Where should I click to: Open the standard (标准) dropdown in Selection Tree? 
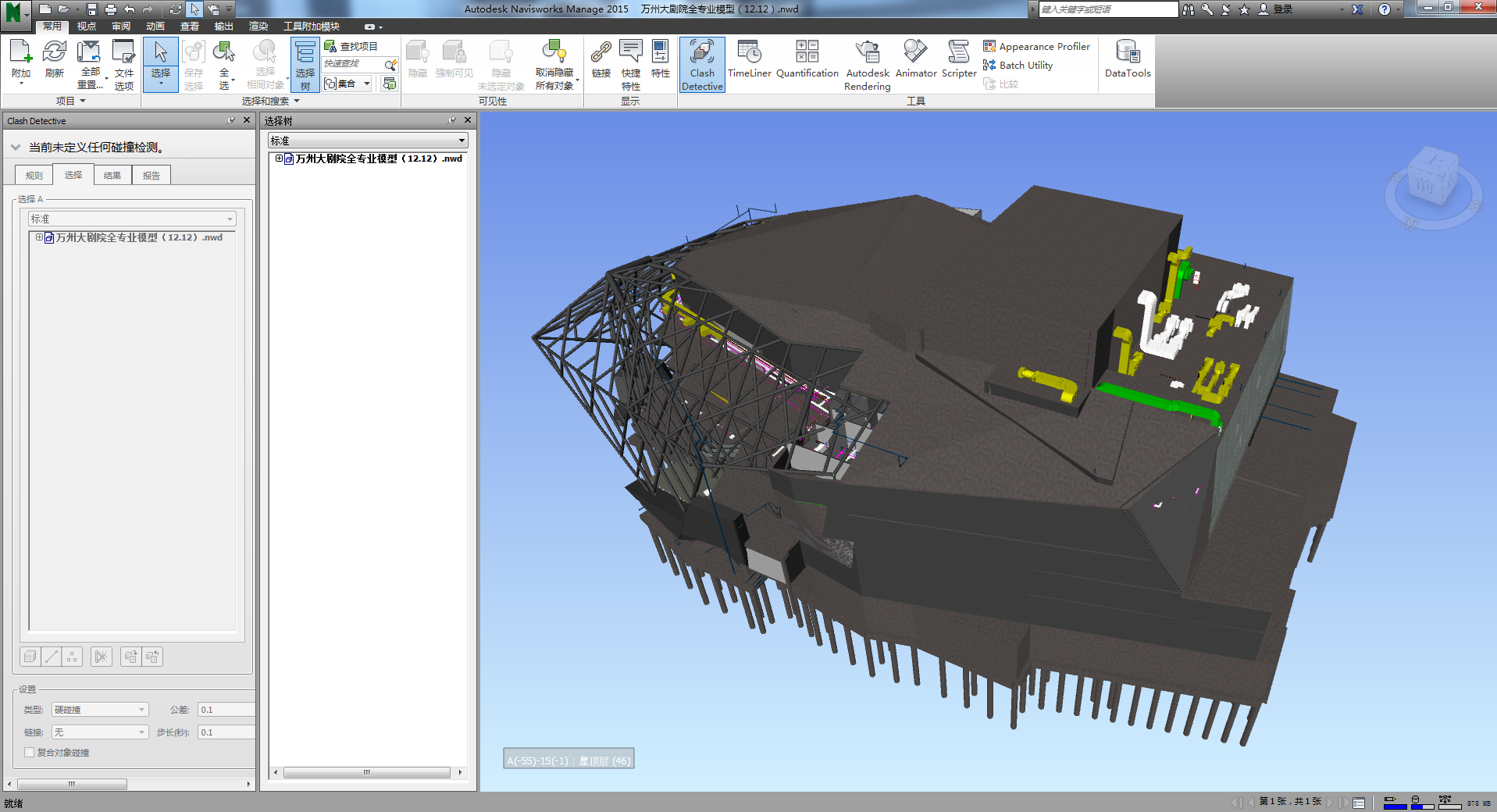[x=367, y=141]
